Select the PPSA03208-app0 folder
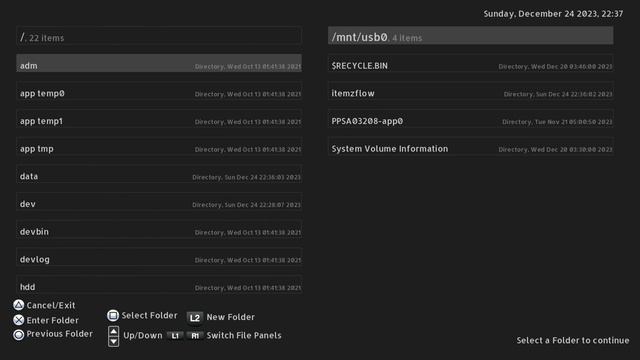This screenshot has height=360, width=640. click(x=471, y=119)
